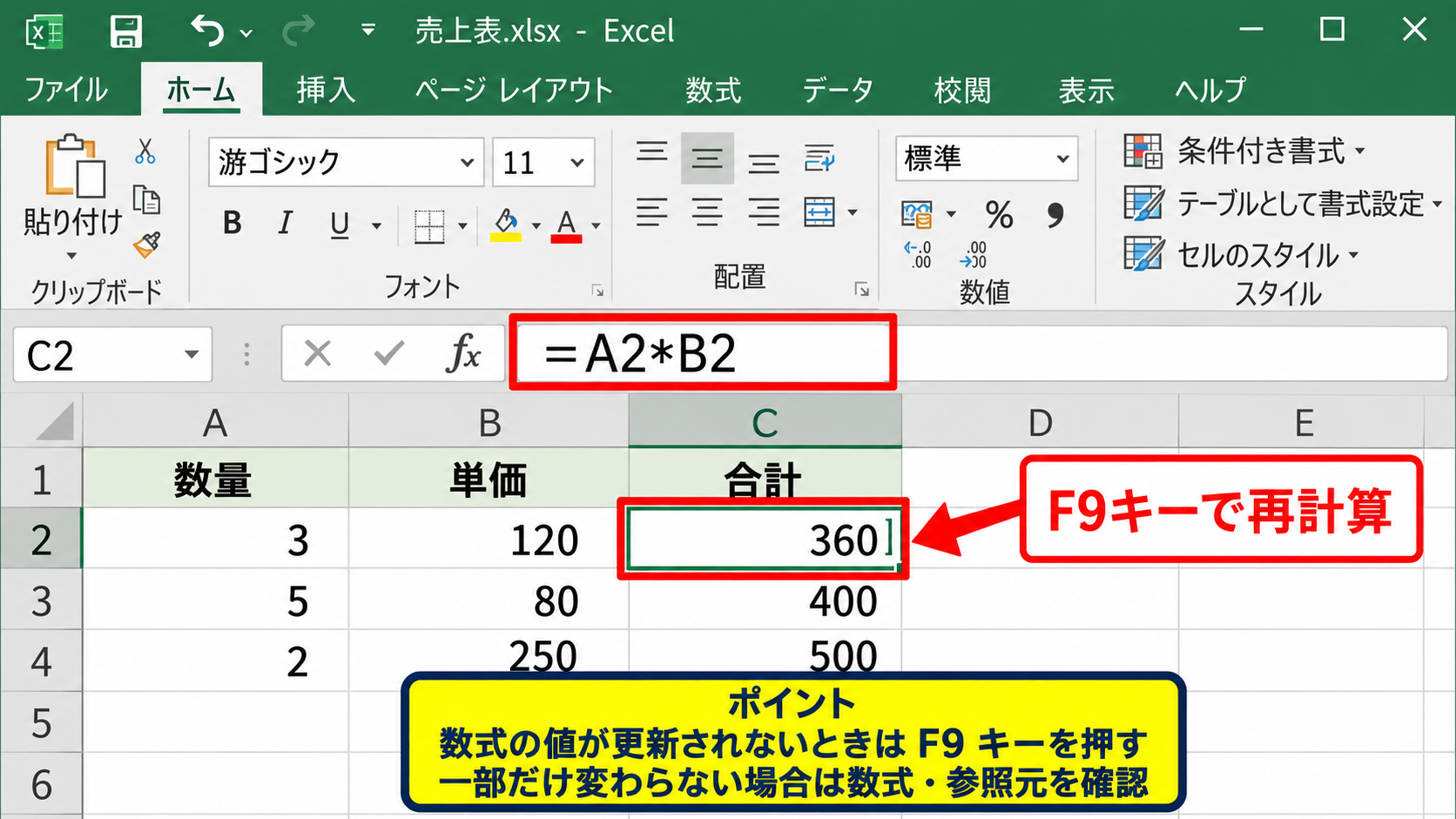Apply comma style number format
This screenshot has width=1456, height=819.
[x=1055, y=214]
